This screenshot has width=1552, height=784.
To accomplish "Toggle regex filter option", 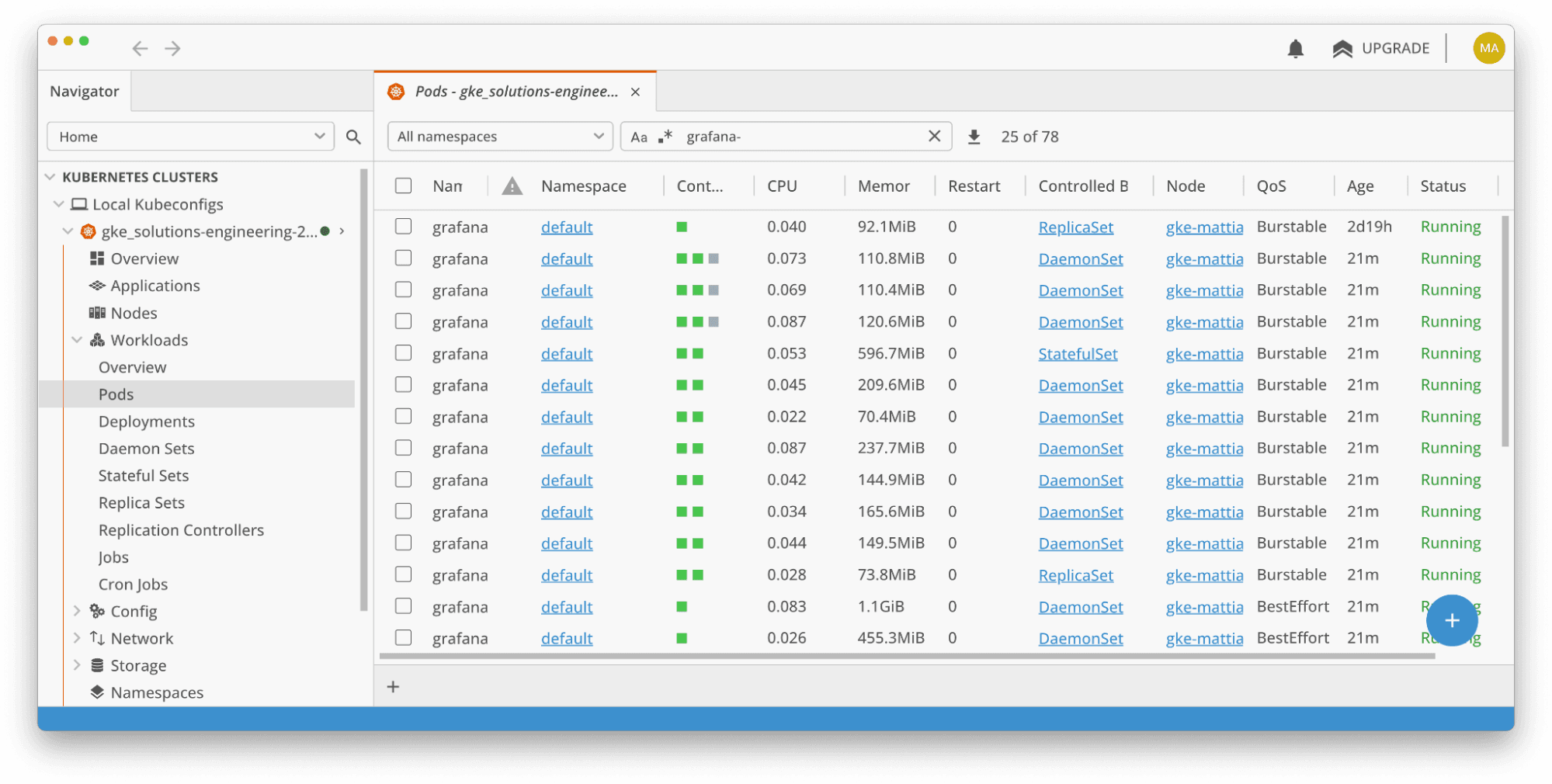I will tap(665, 137).
